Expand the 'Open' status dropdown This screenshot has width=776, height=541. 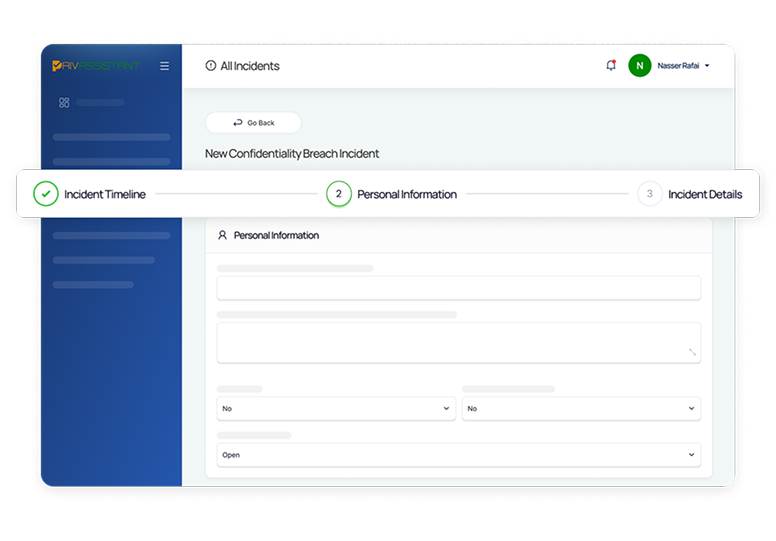458,455
